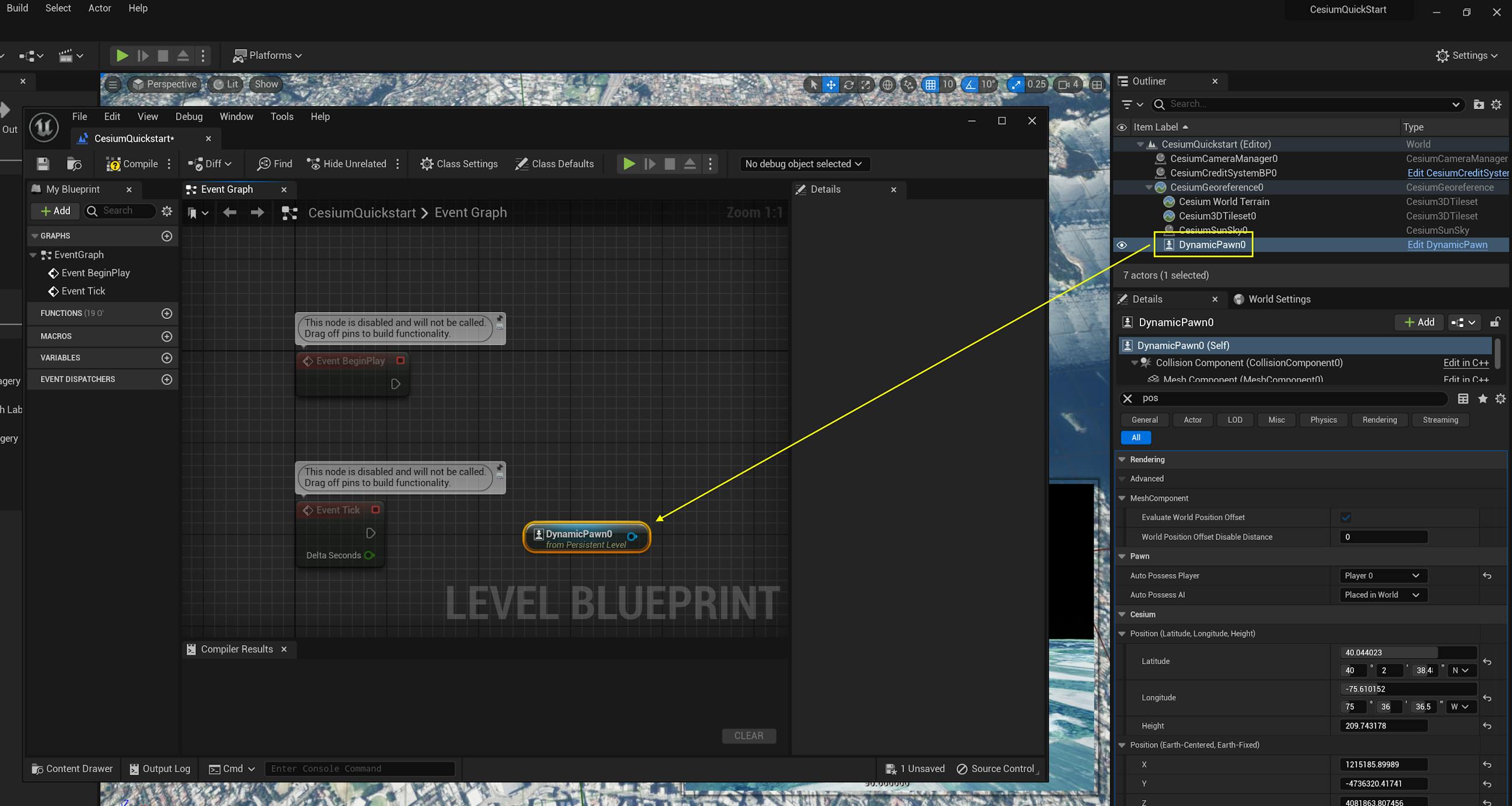The image size is (1512, 806).
Task: Click the Latitude decimal value slider field
Action: tap(1408, 652)
